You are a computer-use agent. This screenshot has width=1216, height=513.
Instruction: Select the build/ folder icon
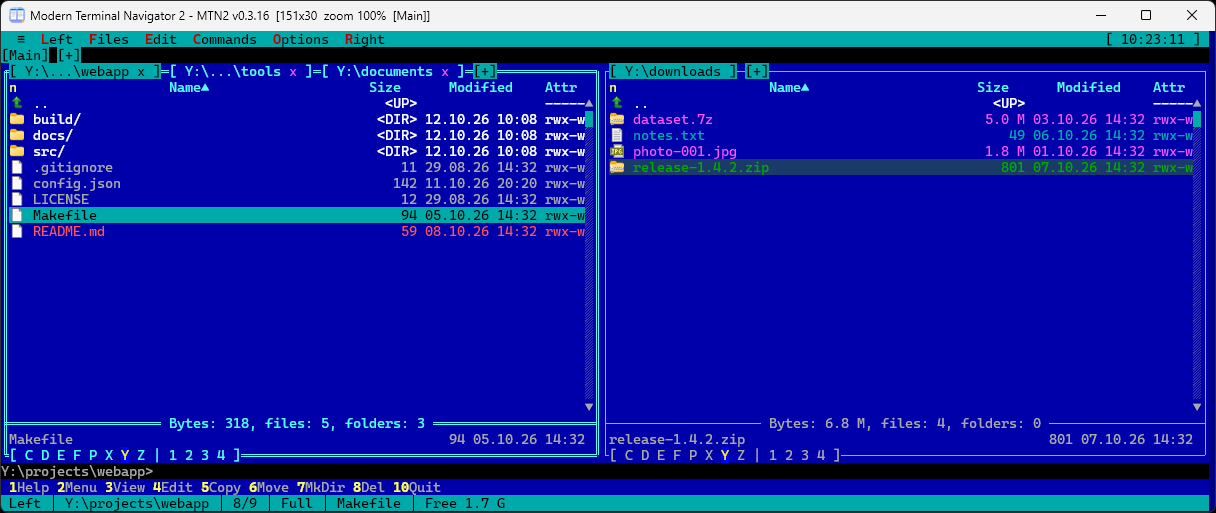(x=16, y=119)
